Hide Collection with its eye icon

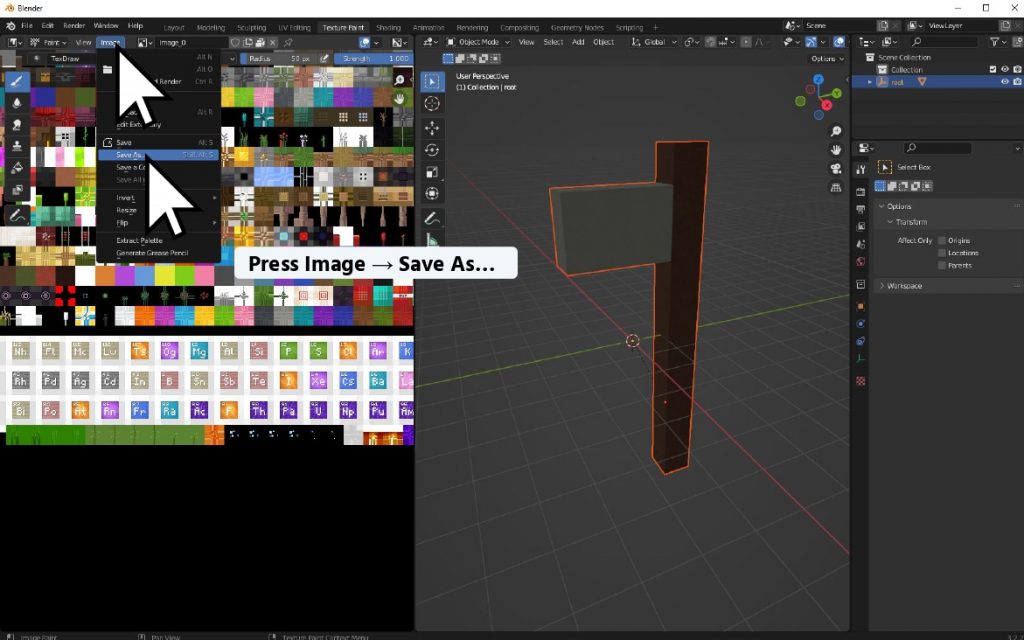pyautogui.click(x=1005, y=69)
